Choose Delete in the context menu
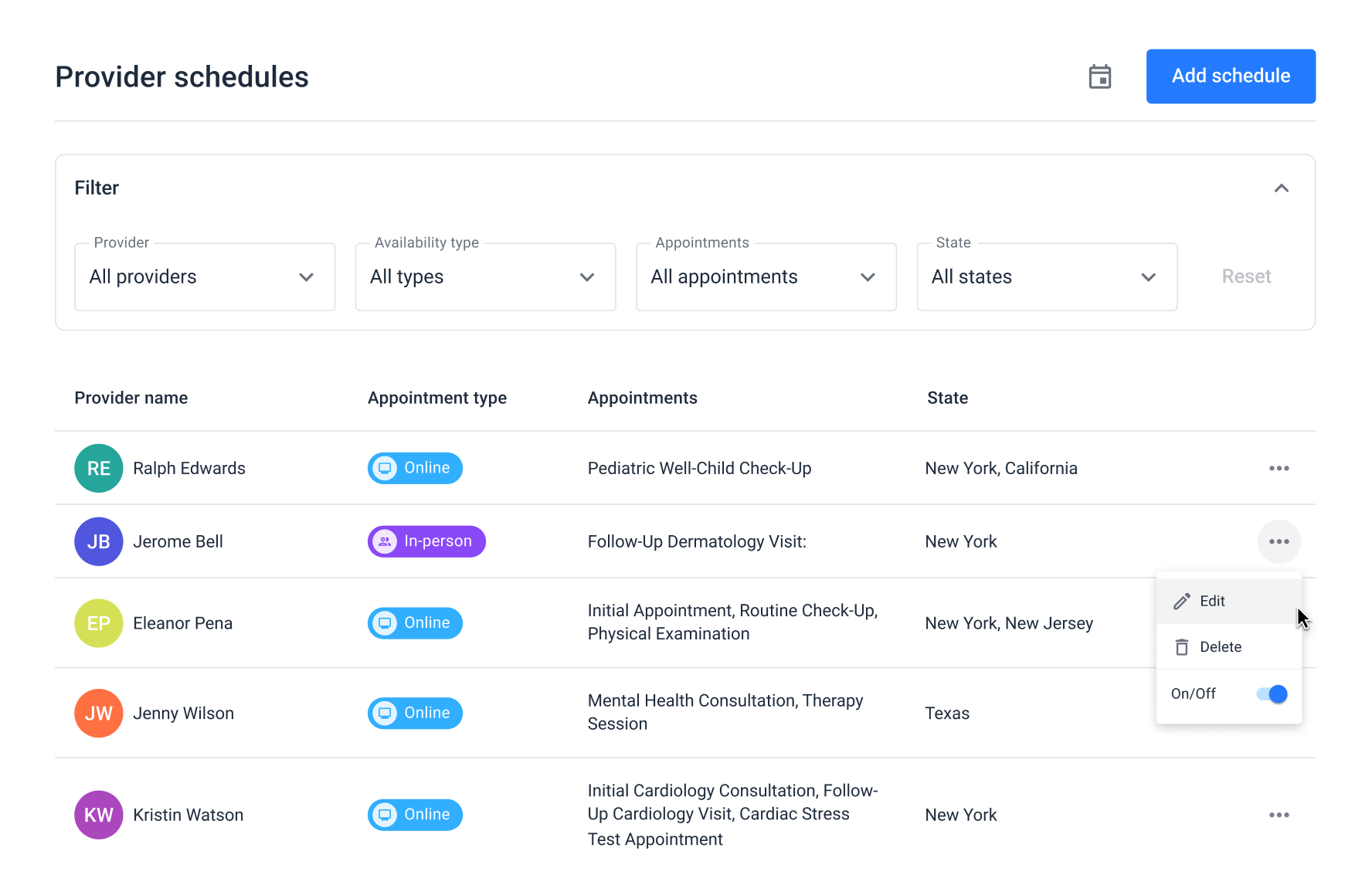Image resolution: width=1372 pixels, height=885 pixels. point(1220,647)
